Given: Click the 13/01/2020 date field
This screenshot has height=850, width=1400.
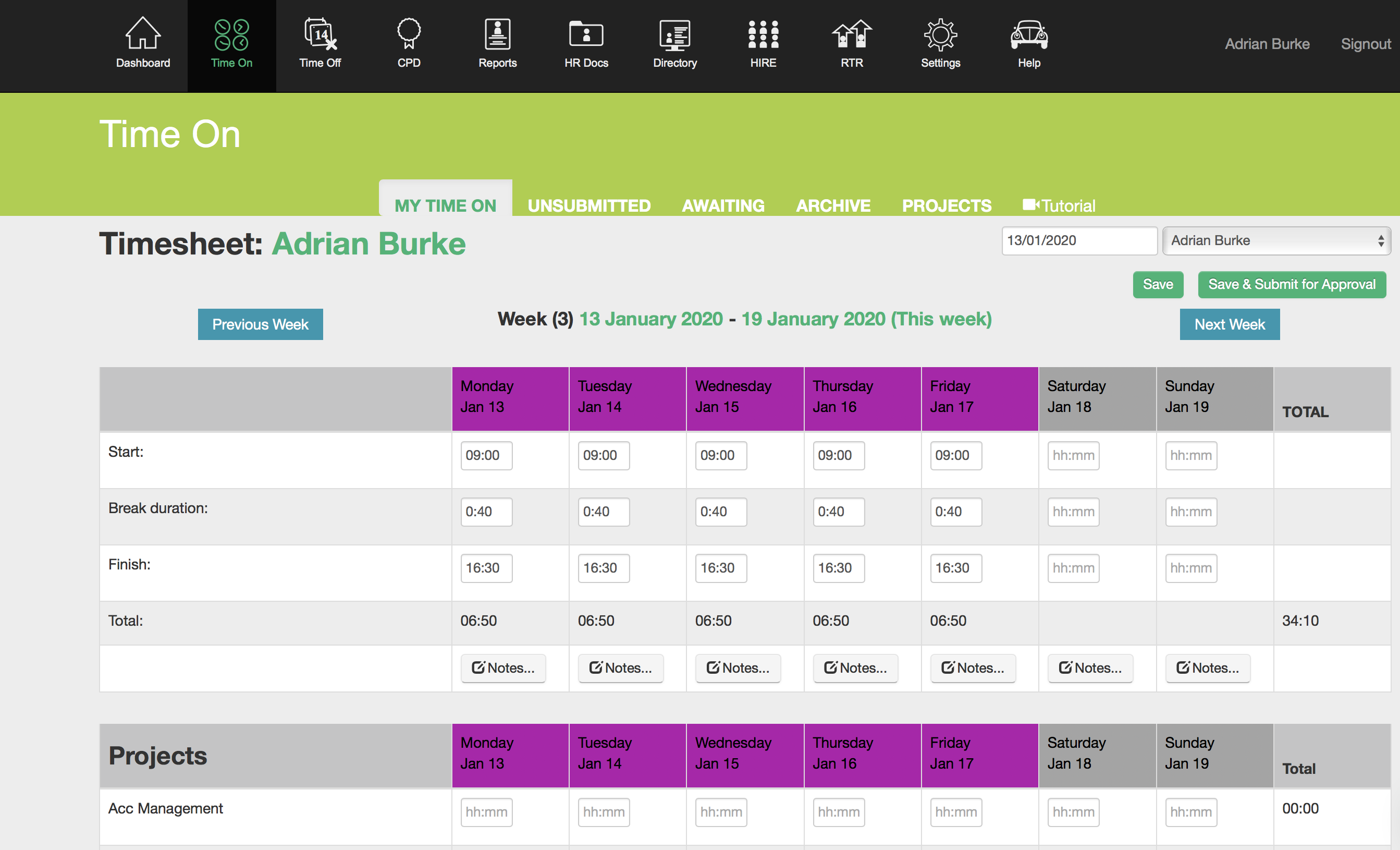Looking at the screenshot, I should pos(1078,240).
